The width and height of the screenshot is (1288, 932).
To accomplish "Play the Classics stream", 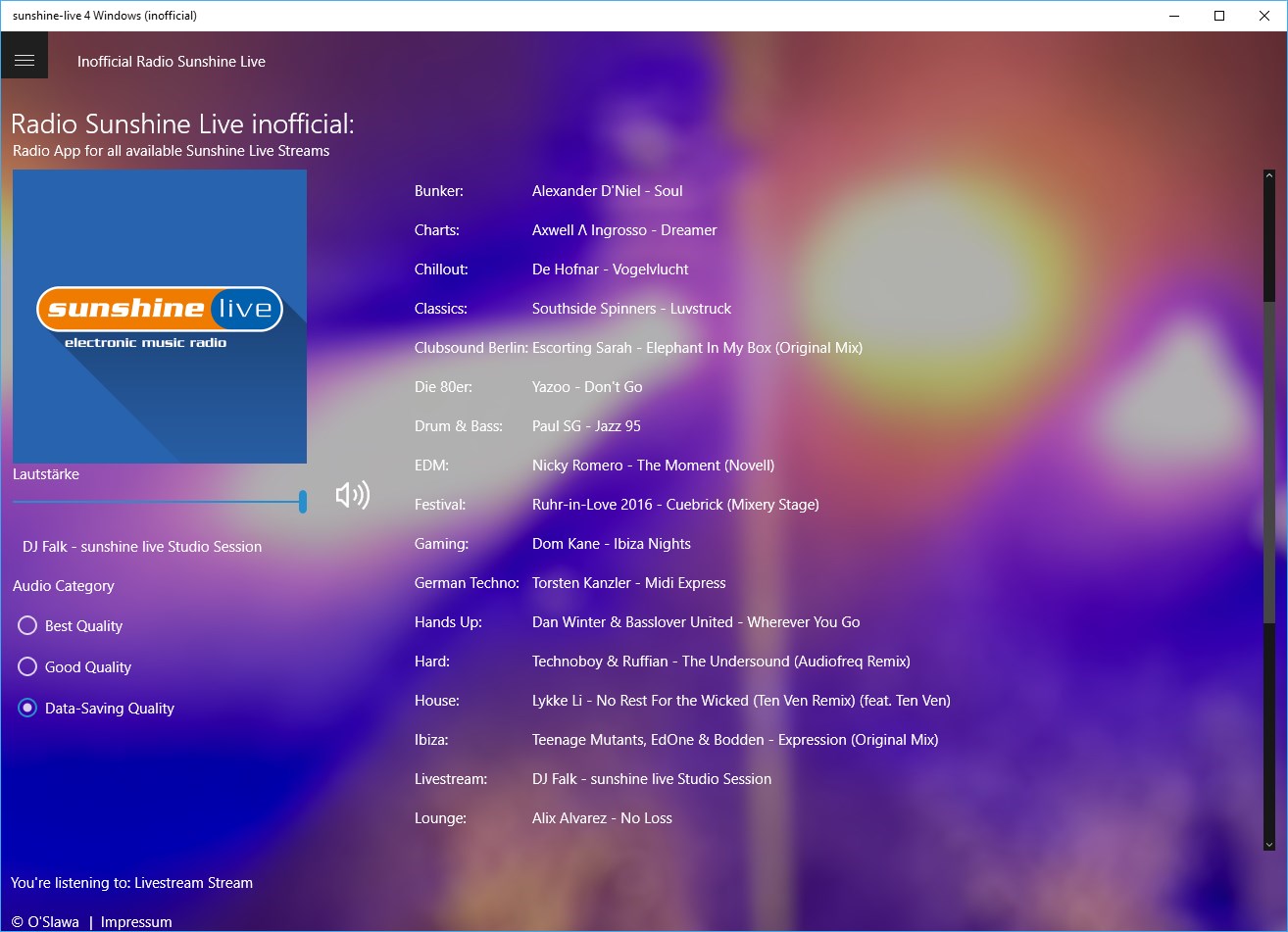I will 441,309.
